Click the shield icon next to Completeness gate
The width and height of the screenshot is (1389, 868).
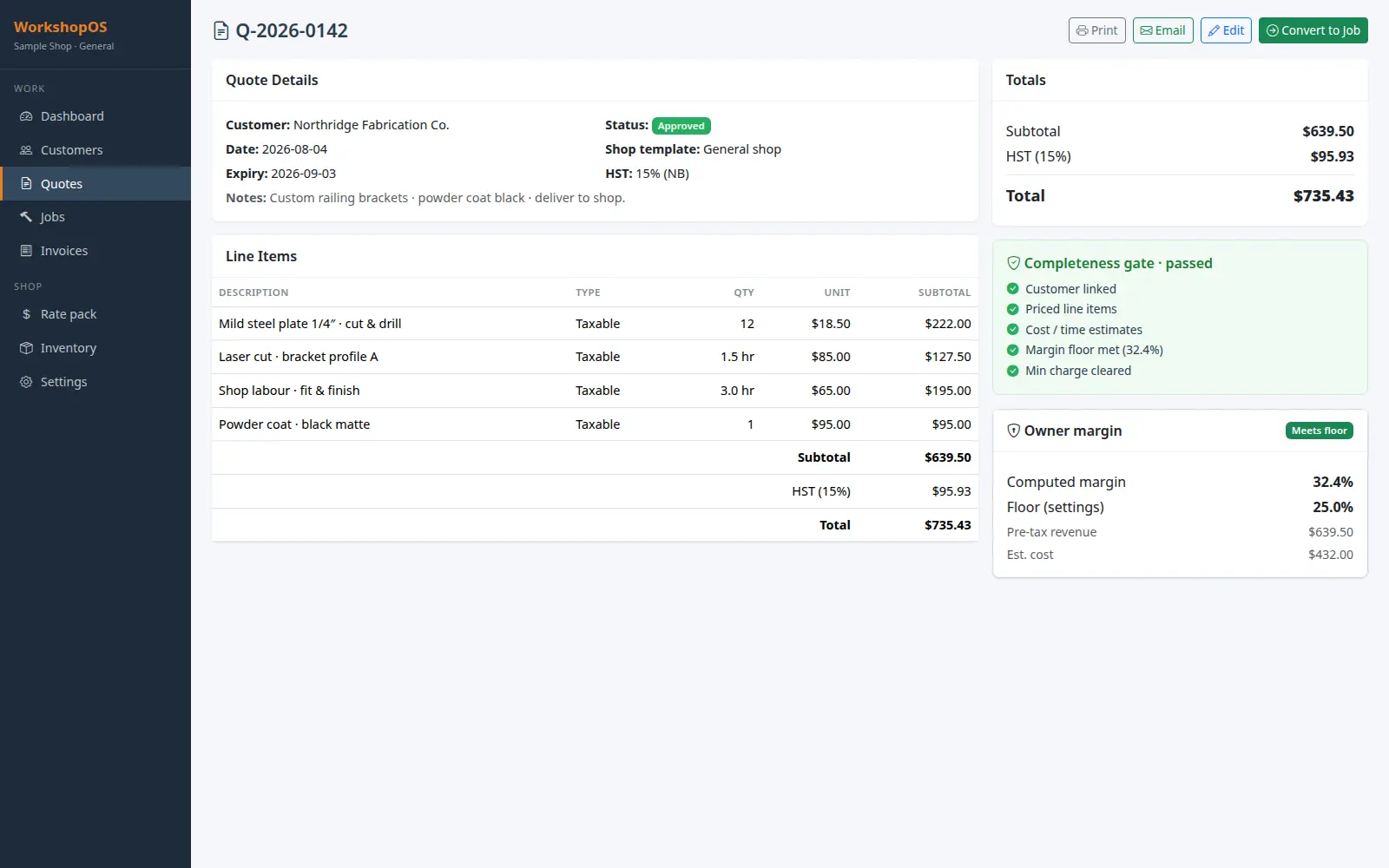tap(1013, 263)
